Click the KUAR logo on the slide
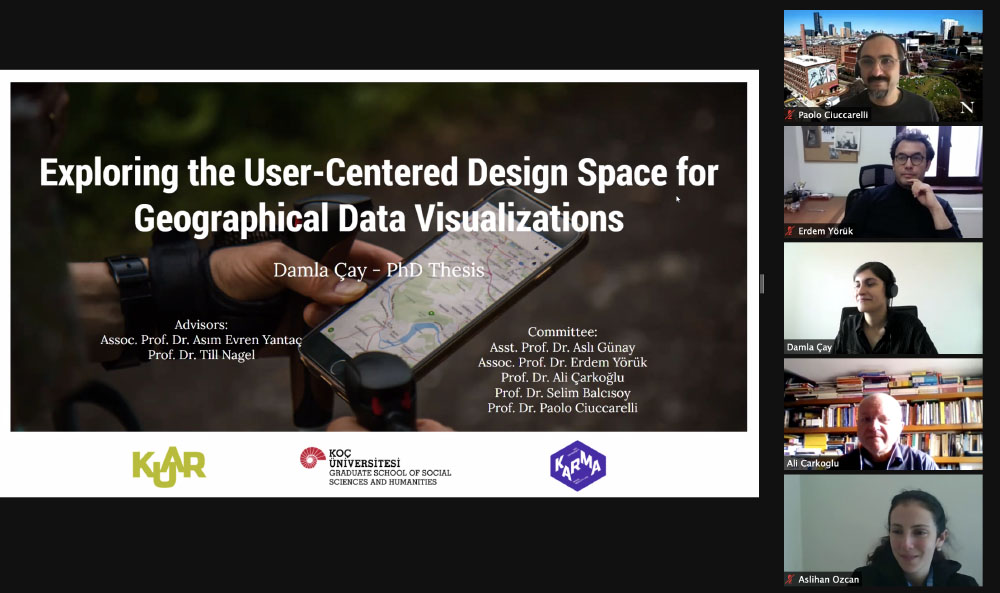Image resolution: width=1000 pixels, height=593 pixels. [x=169, y=466]
